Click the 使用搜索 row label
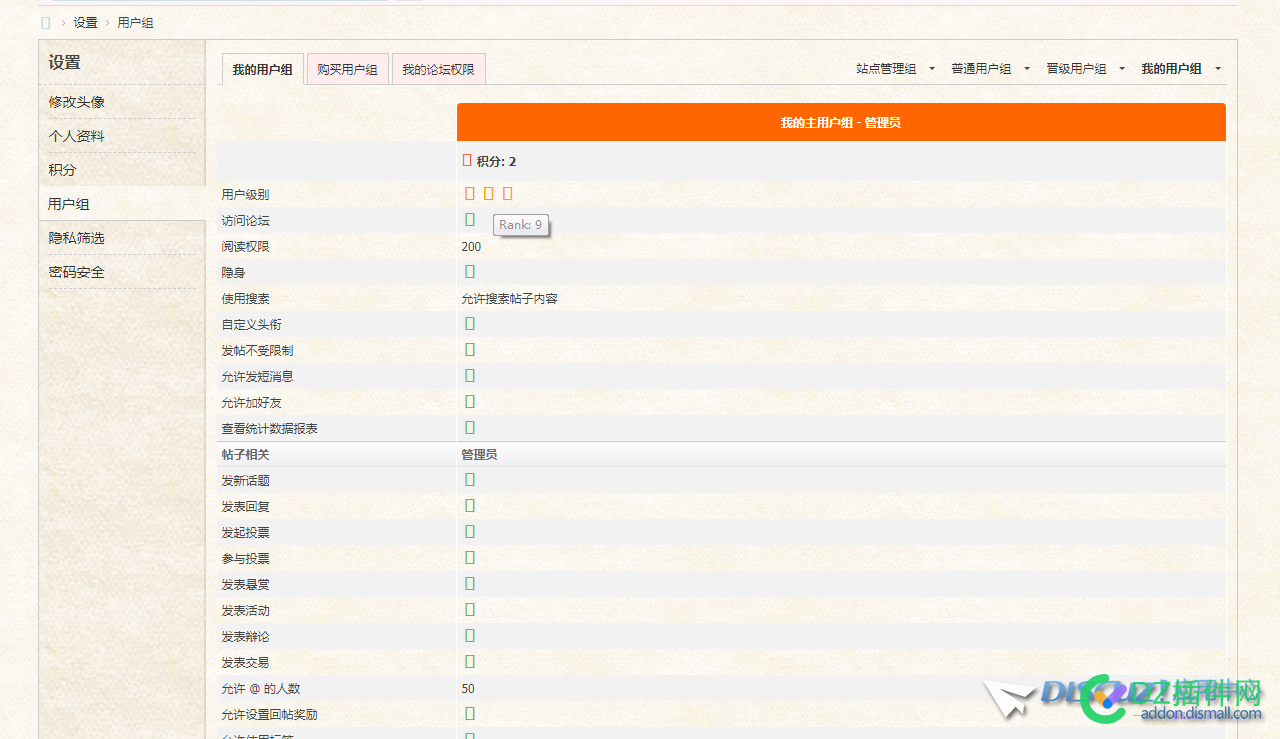 (x=245, y=298)
